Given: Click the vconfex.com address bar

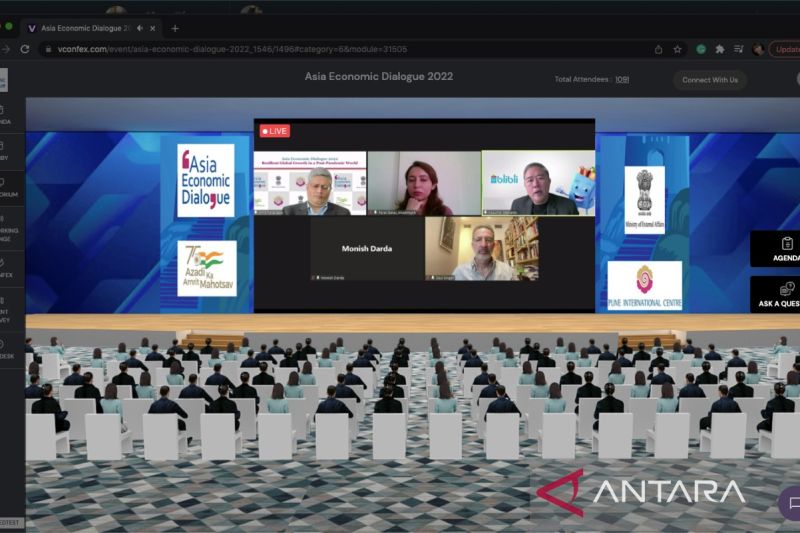Looking at the screenshot, I should click(347, 49).
